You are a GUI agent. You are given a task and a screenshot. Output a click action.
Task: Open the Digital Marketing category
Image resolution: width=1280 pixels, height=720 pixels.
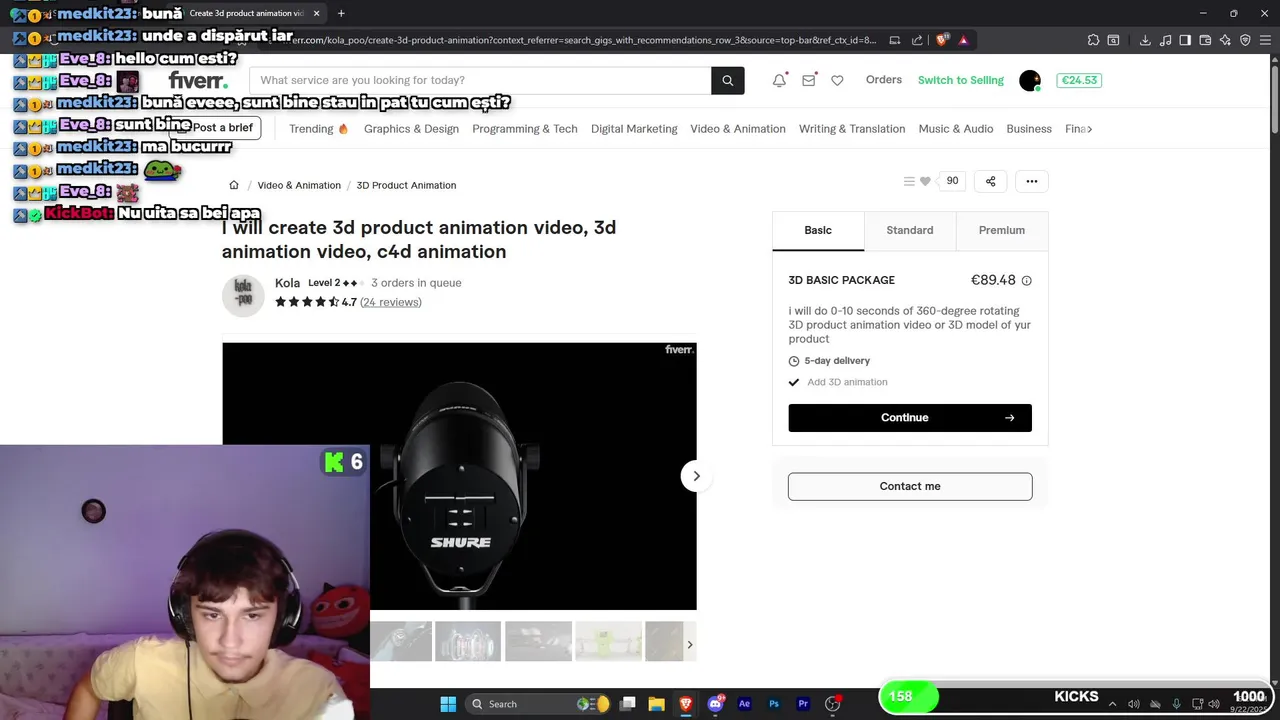coord(634,129)
